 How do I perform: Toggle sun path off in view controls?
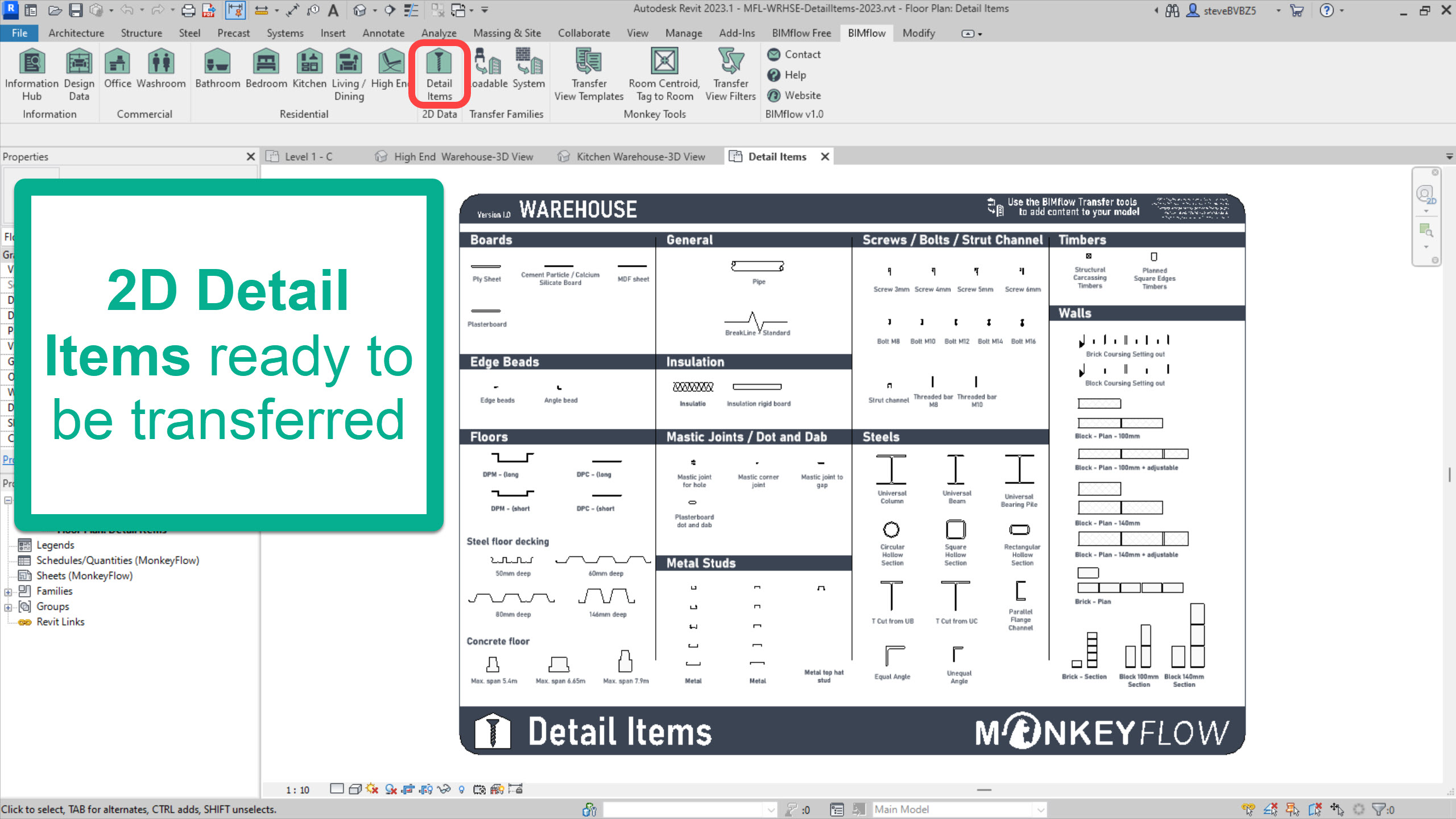click(373, 789)
